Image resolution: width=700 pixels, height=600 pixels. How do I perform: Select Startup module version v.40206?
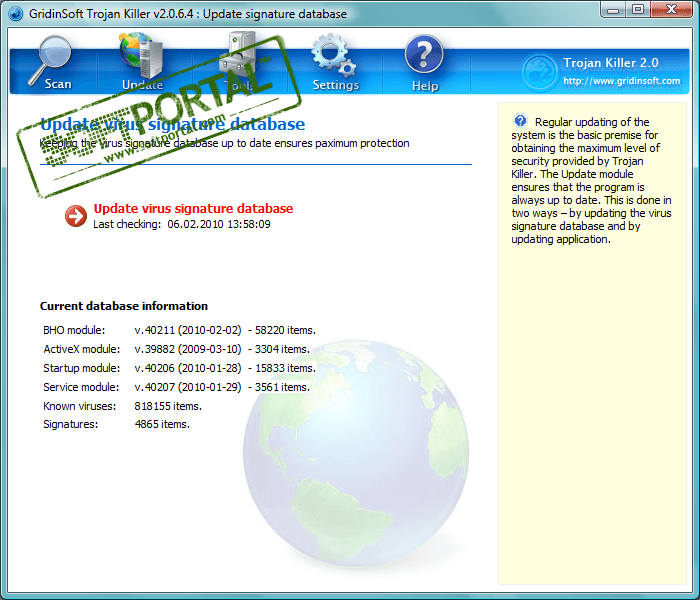pyautogui.click(x=188, y=368)
